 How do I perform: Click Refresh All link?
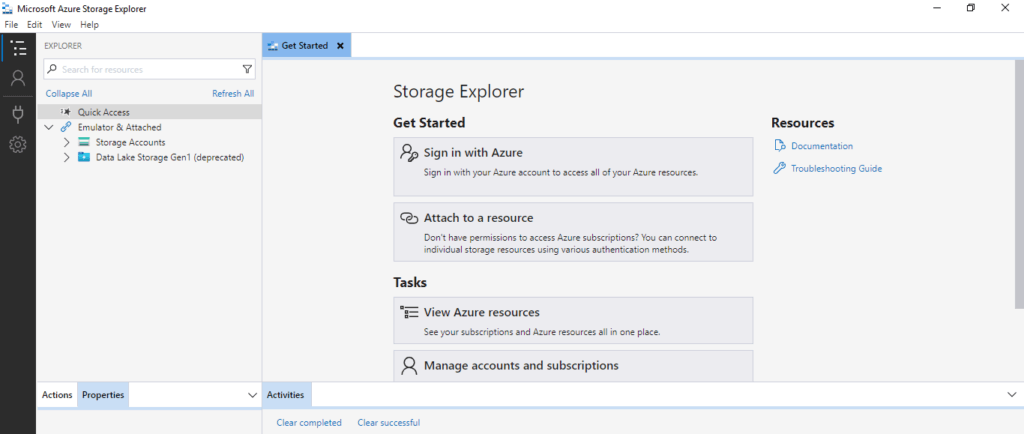(233, 93)
